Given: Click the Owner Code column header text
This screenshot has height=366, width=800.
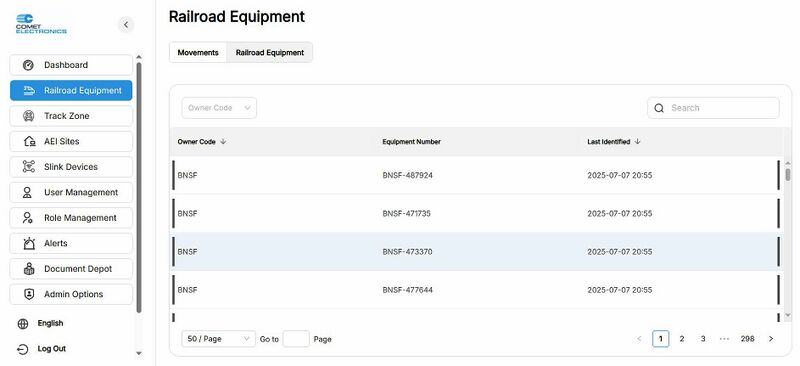Looking at the screenshot, I should (196, 142).
